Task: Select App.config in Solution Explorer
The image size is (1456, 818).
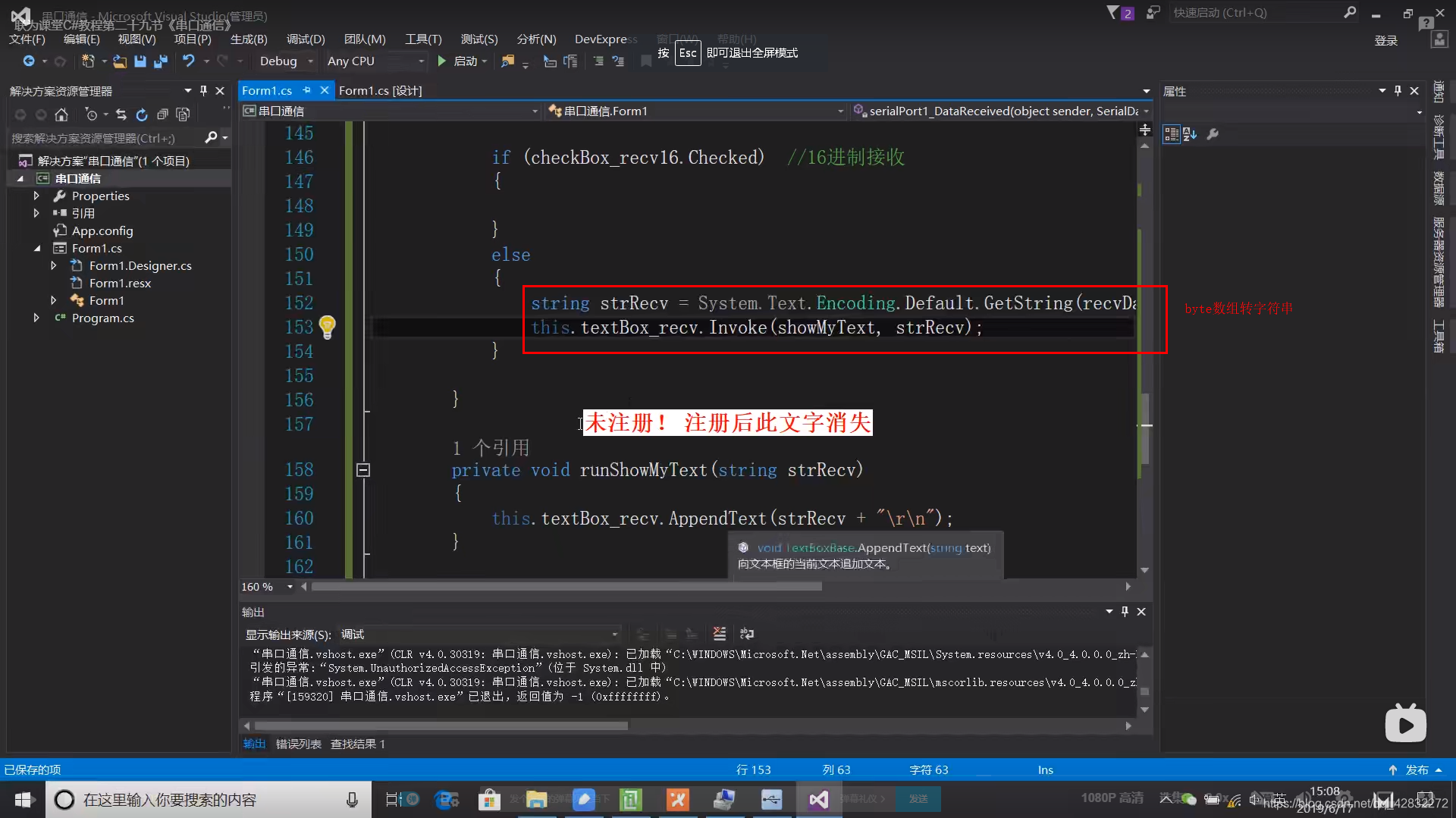Action: pyautogui.click(x=102, y=230)
